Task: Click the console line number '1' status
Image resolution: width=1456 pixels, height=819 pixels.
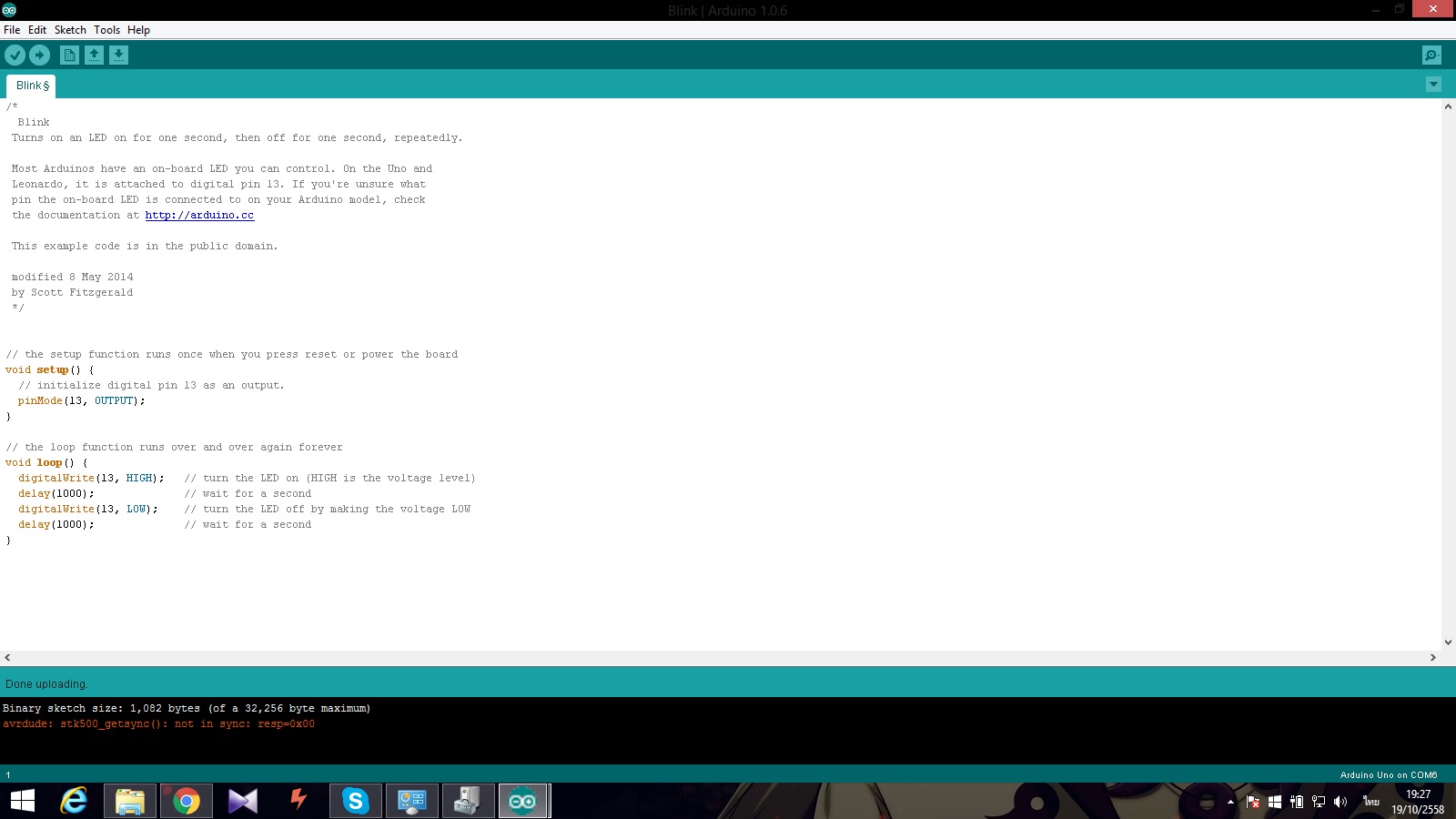Action: (8, 775)
